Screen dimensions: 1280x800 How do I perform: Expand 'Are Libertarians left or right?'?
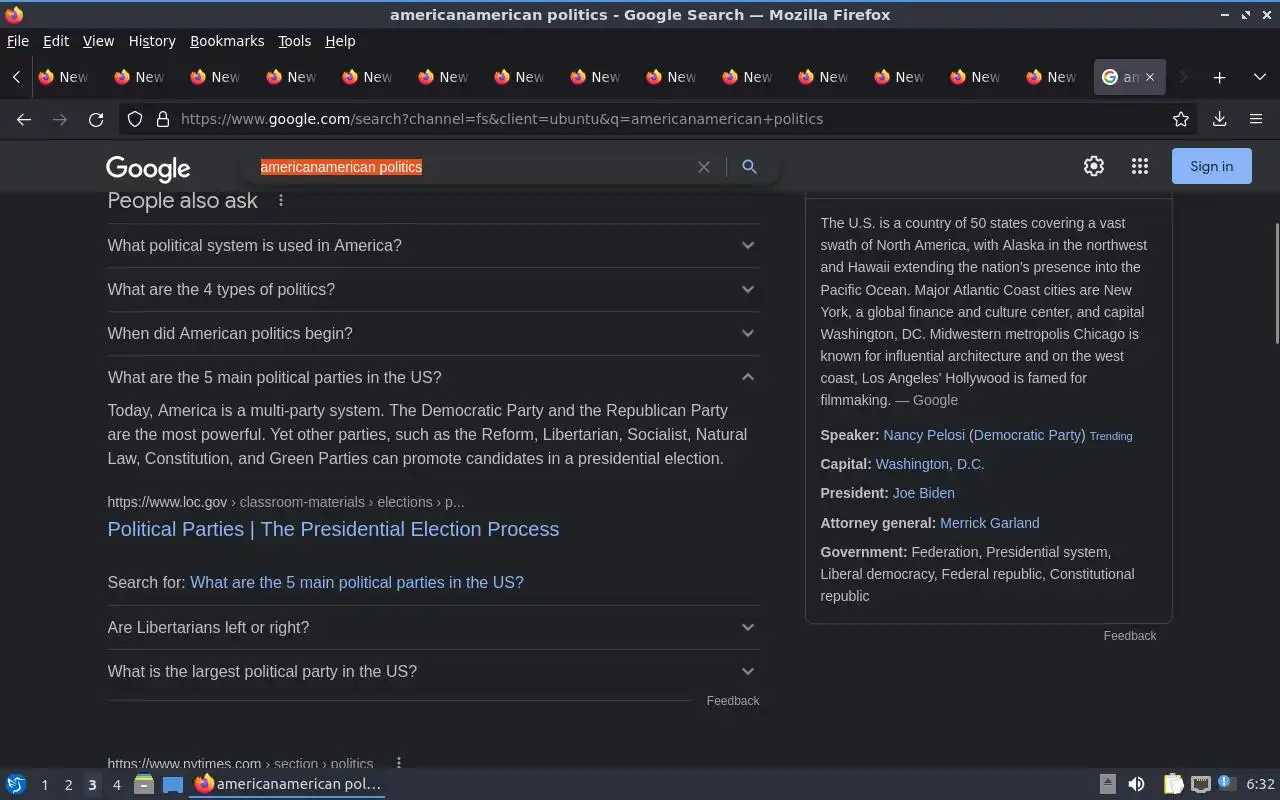pyautogui.click(x=433, y=627)
